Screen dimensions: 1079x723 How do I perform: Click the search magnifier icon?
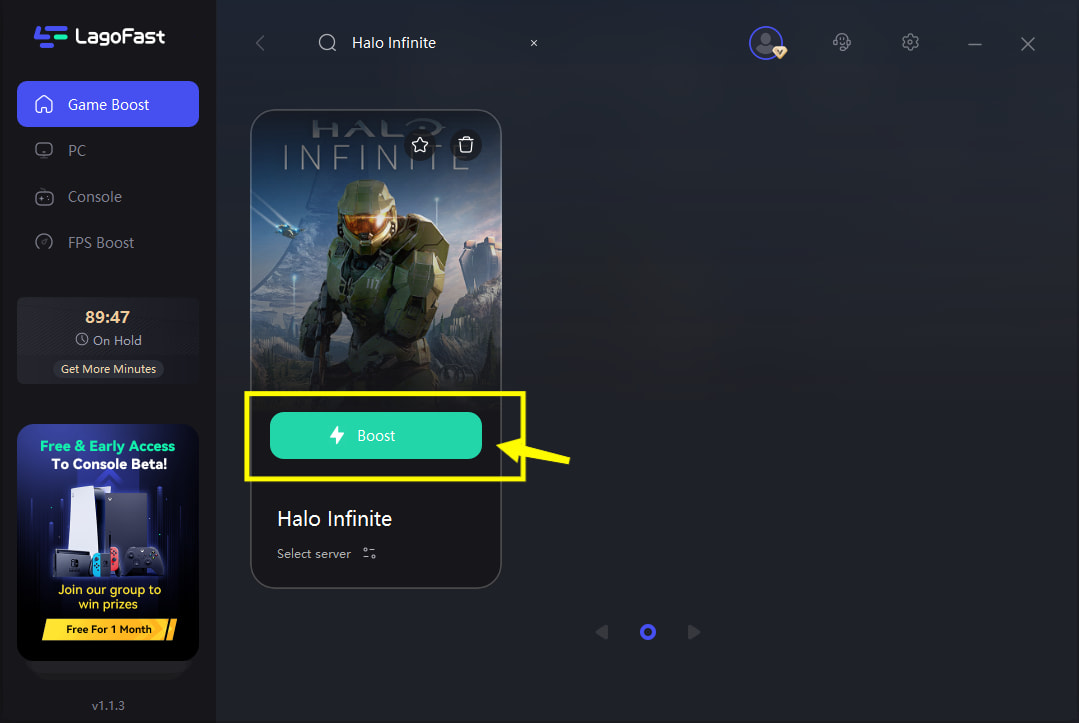(x=328, y=43)
